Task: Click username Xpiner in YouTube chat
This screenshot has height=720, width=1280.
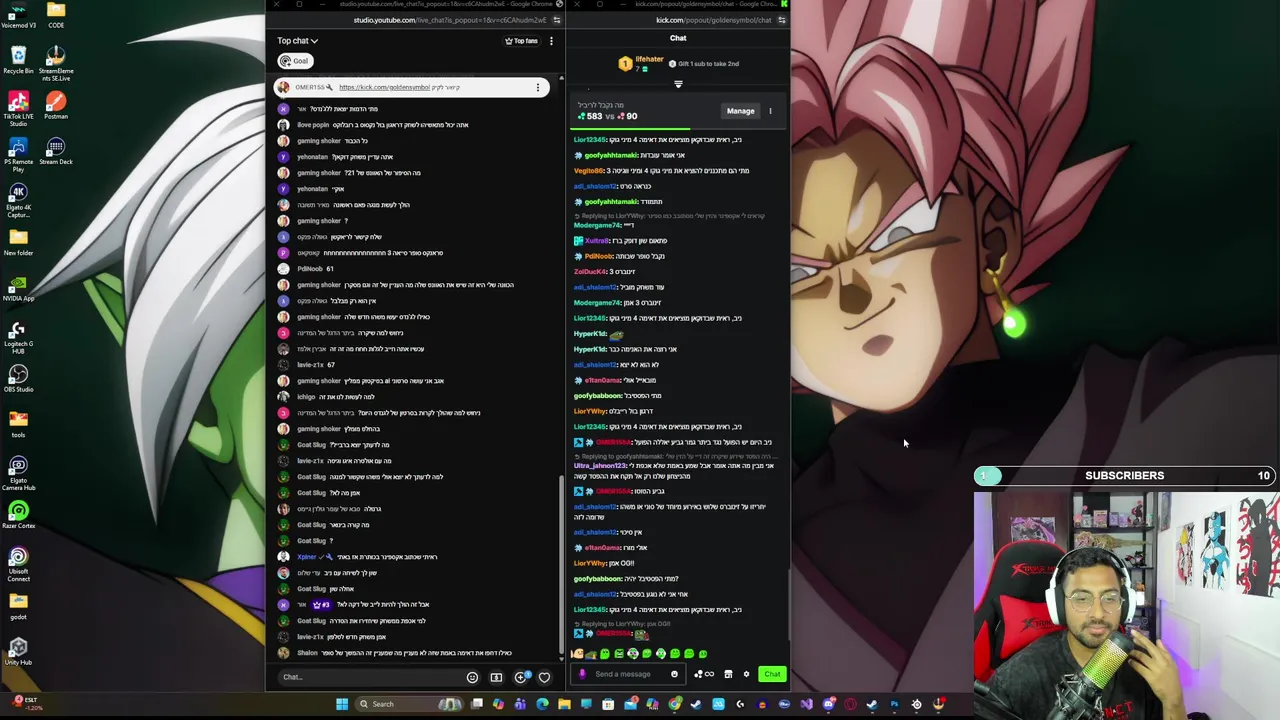Action: click(x=309, y=557)
